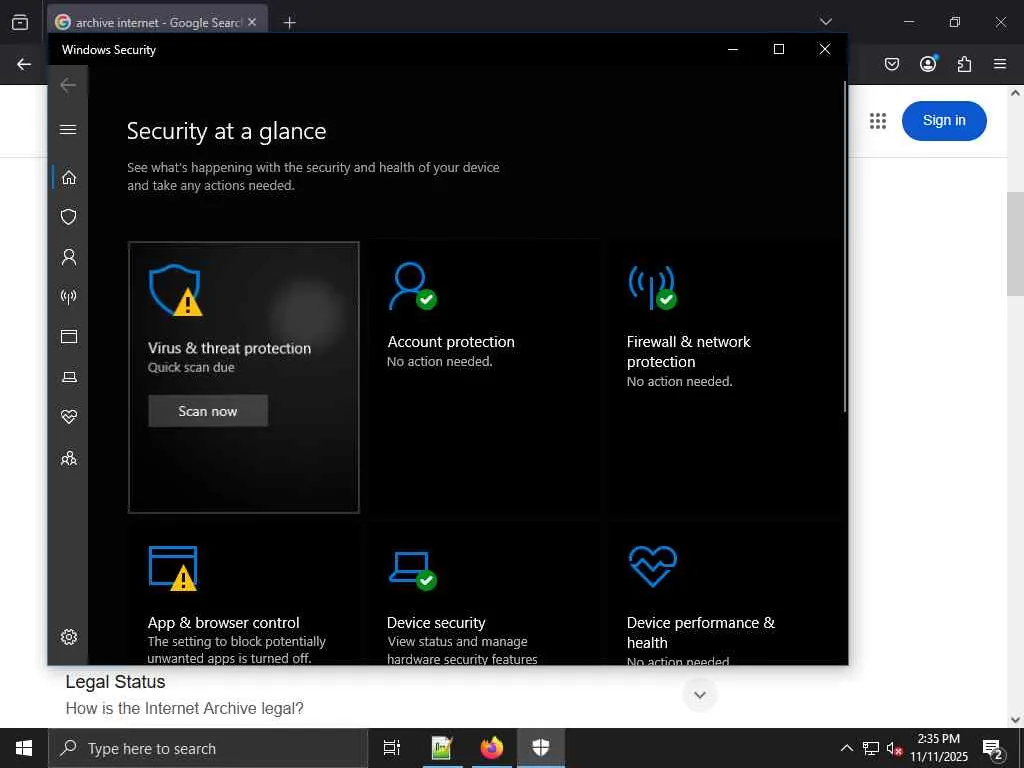Viewport: 1024px width, 768px height.
Task: Expand the Legal Status chevron on Google page
Action: [699, 695]
